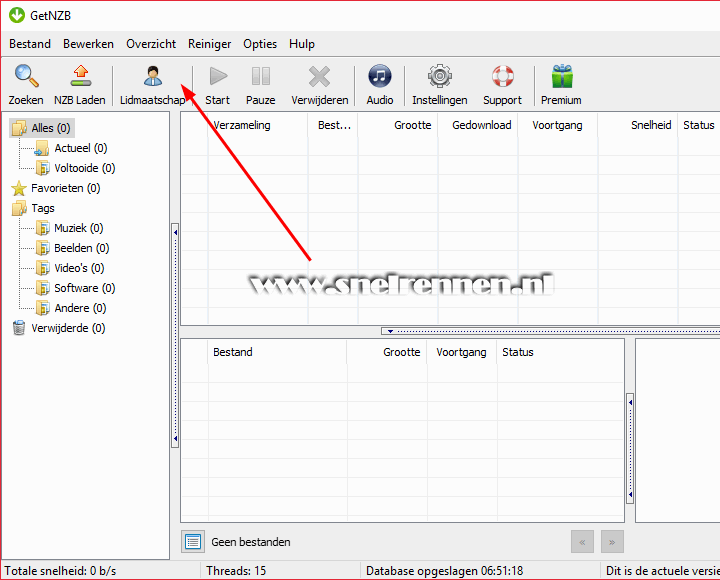Click Totale snelheid status bar entry

coord(60,571)
